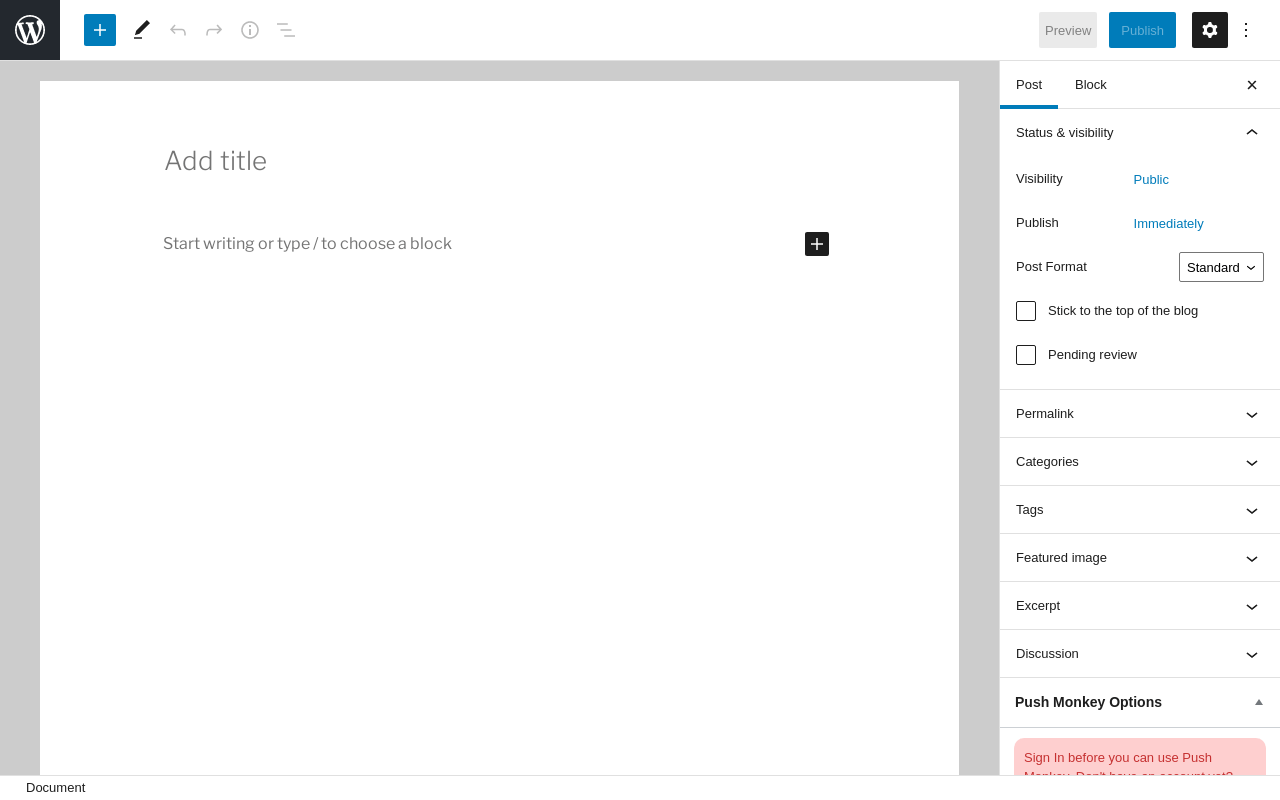Switch to the Post tab
Viewport: 1280px width, 800px height.
tap(1029, 85)
